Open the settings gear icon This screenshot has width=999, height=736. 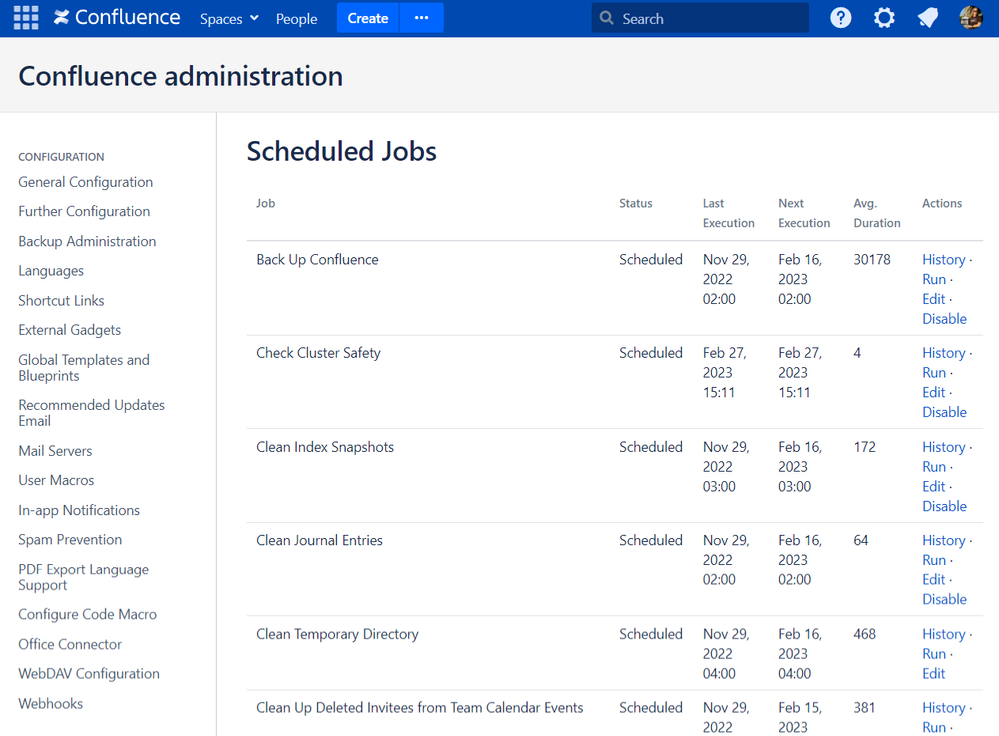[884, 18]
